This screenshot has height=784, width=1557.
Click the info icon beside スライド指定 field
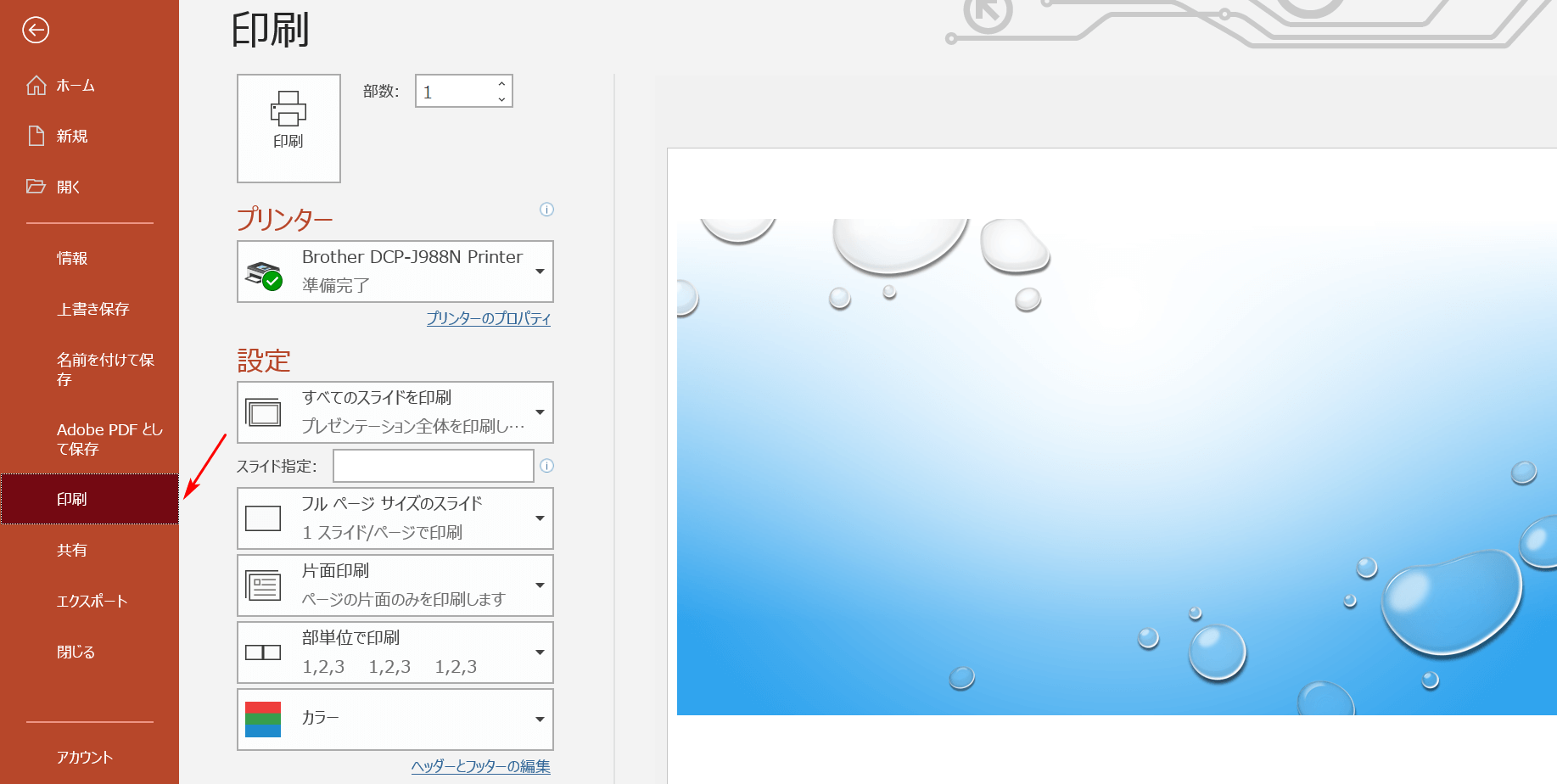point(546,466)
